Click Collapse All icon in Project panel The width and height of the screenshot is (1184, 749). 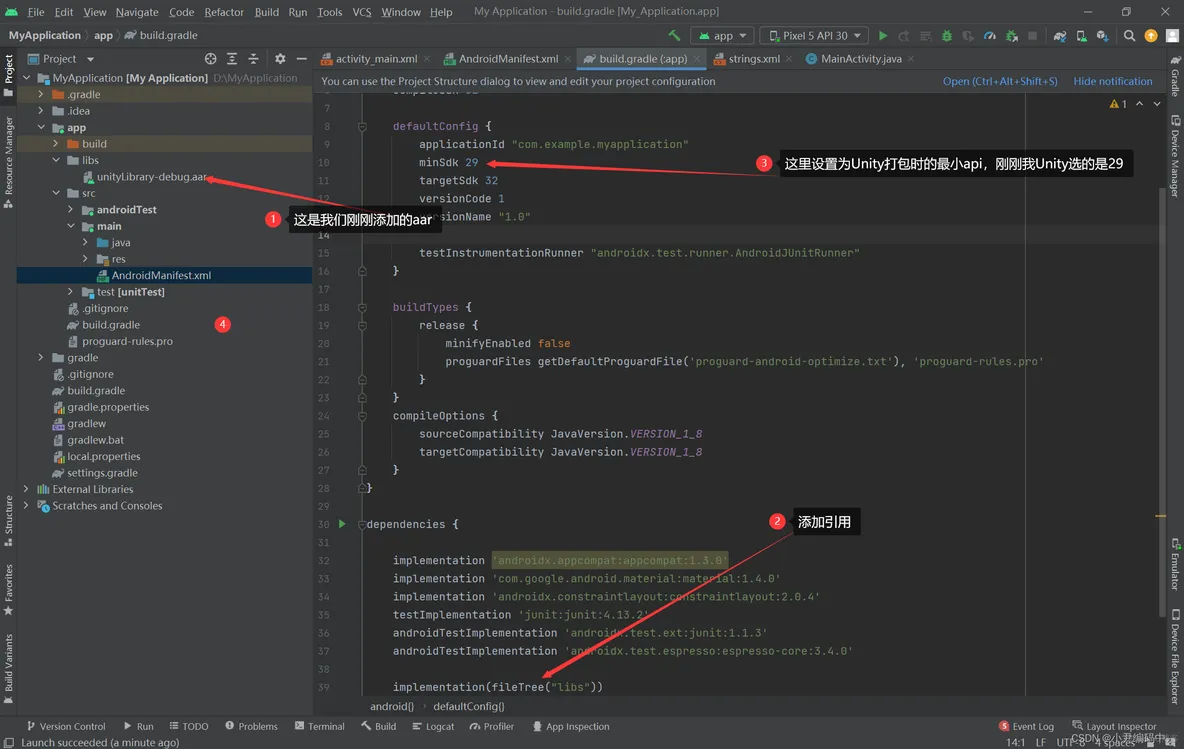pyautogui.click(x=253, y=58)
